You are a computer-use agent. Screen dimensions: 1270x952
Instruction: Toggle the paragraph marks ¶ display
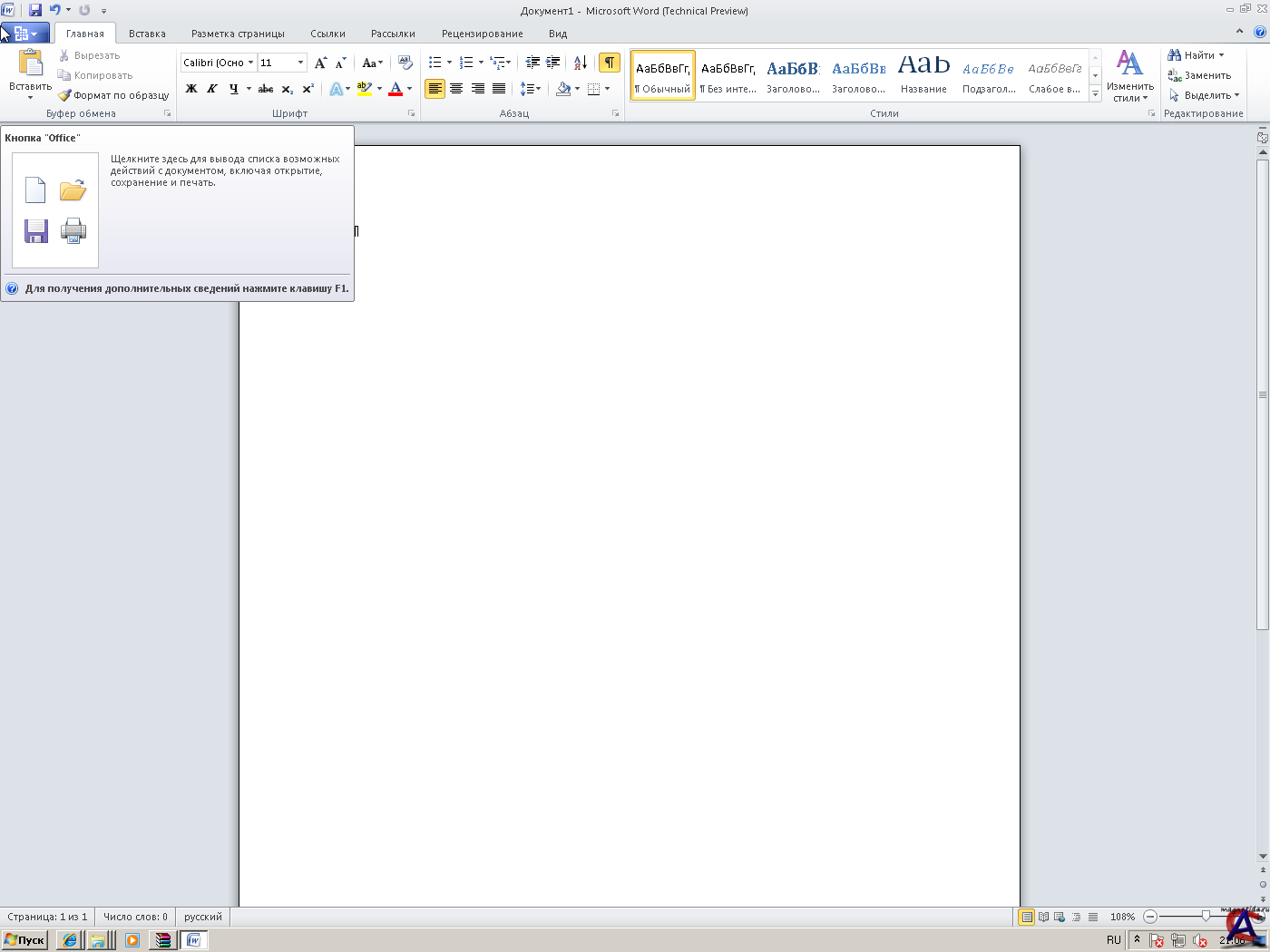click(x=610, y=63)
